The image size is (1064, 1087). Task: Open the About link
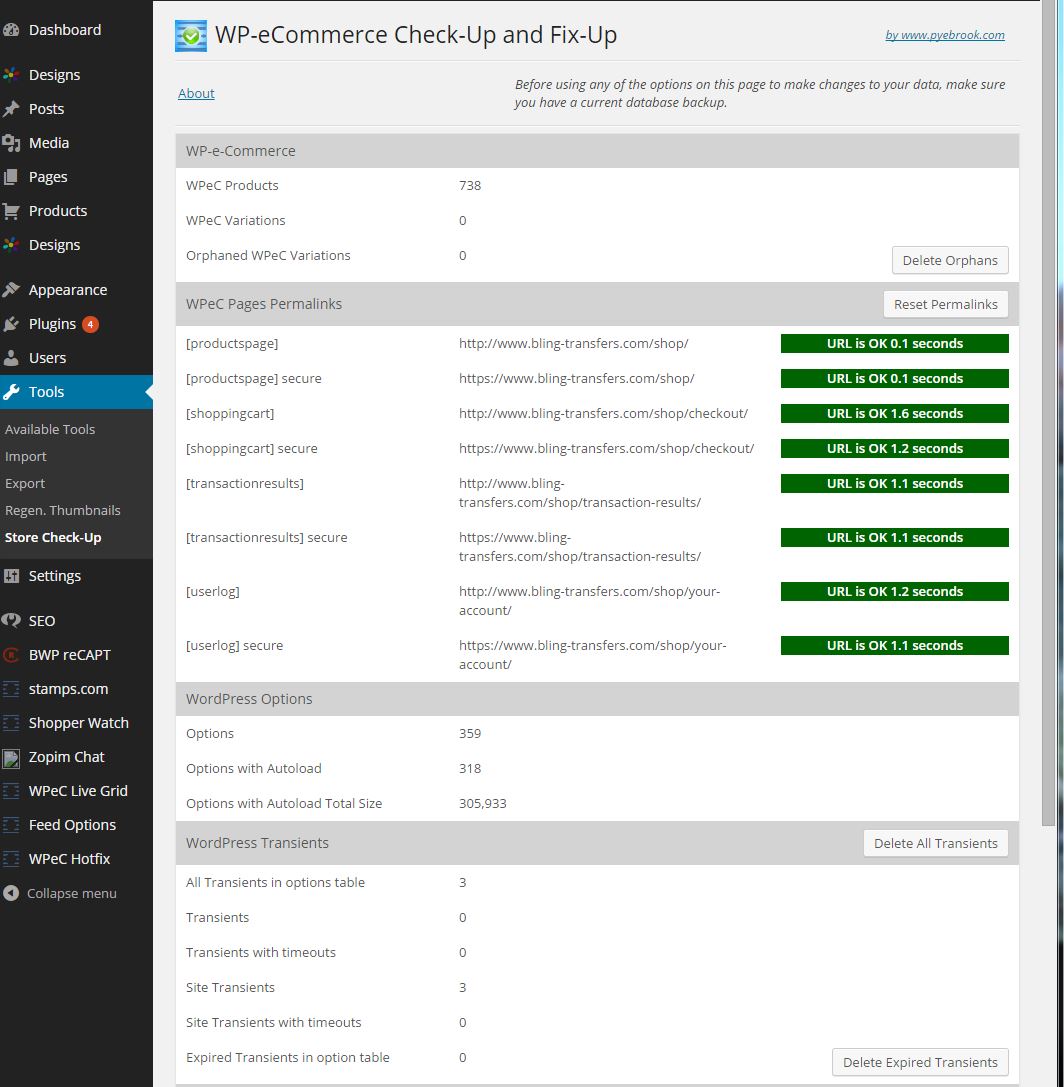point(196,93)
